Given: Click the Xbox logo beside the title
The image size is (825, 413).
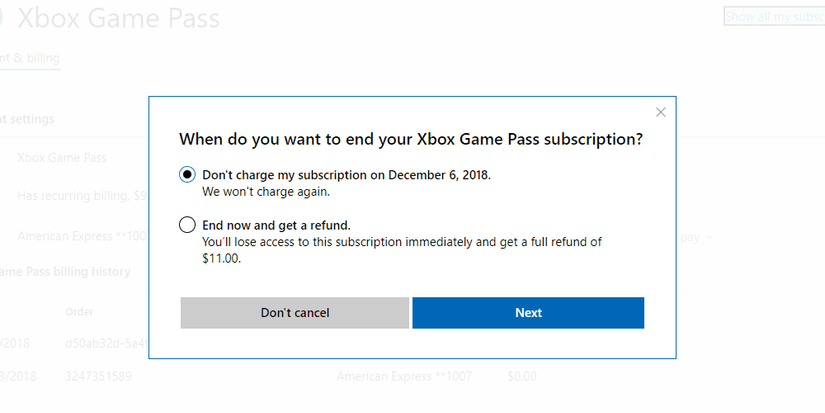Looking at the screenshot, I should pos(4,19).
